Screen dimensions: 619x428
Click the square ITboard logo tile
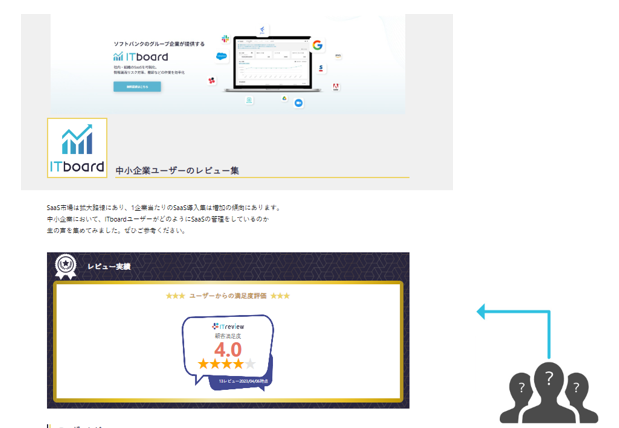[77, 148]
